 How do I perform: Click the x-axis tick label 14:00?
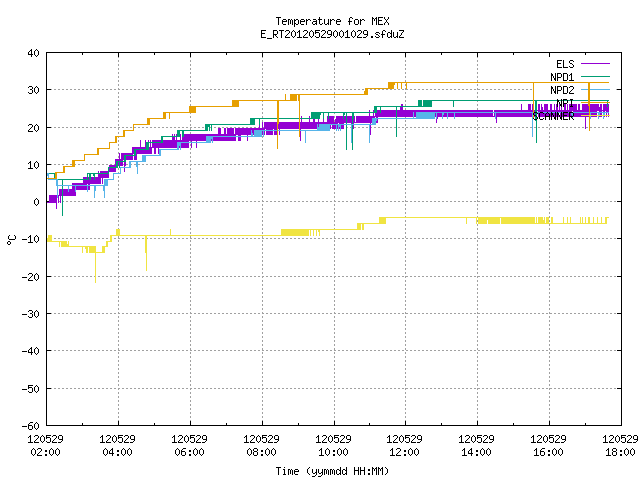point(476,452)
